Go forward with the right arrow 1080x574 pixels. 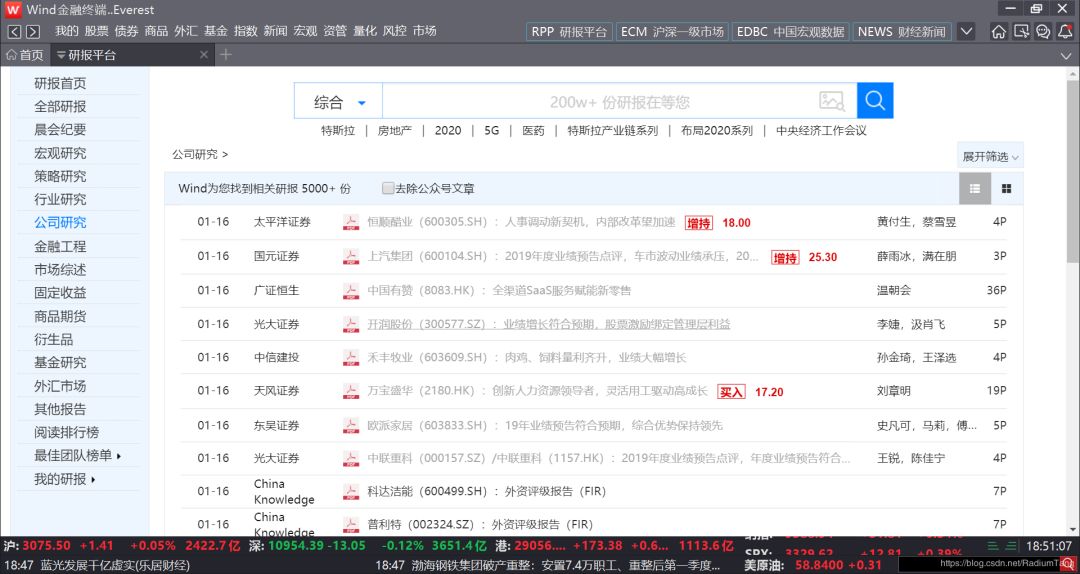pos(32,32)
